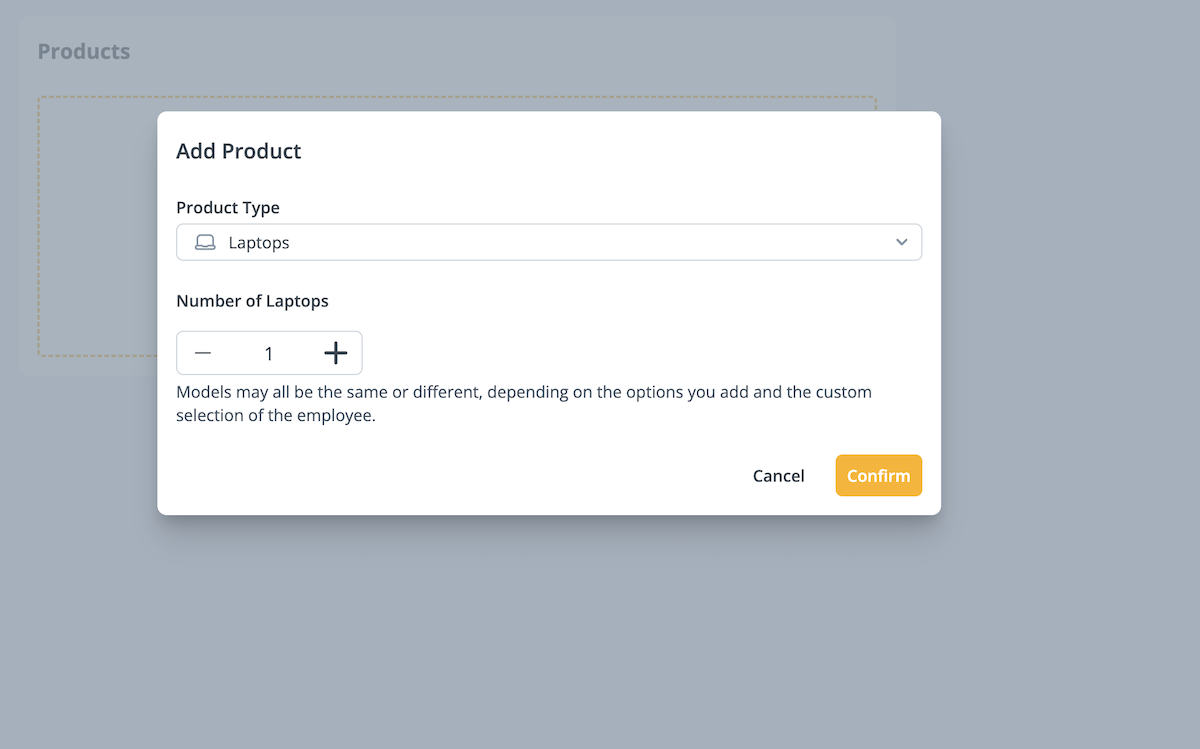
Task: Increase laptop count with the plus icon
Action: pyautogui.click(x=336, y=353)
